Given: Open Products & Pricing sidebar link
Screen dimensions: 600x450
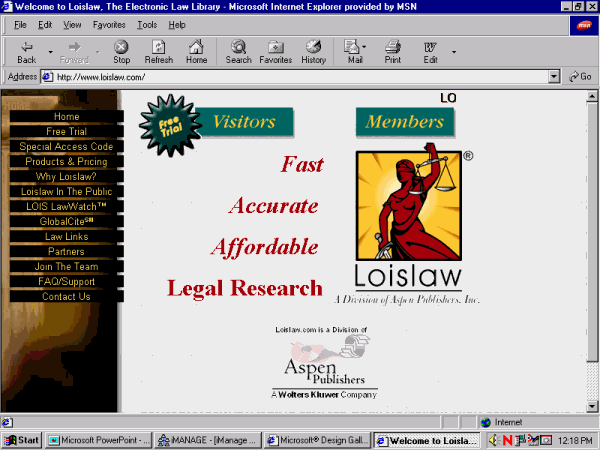Looking at the screenshot, I should click(x=66, y=162).
